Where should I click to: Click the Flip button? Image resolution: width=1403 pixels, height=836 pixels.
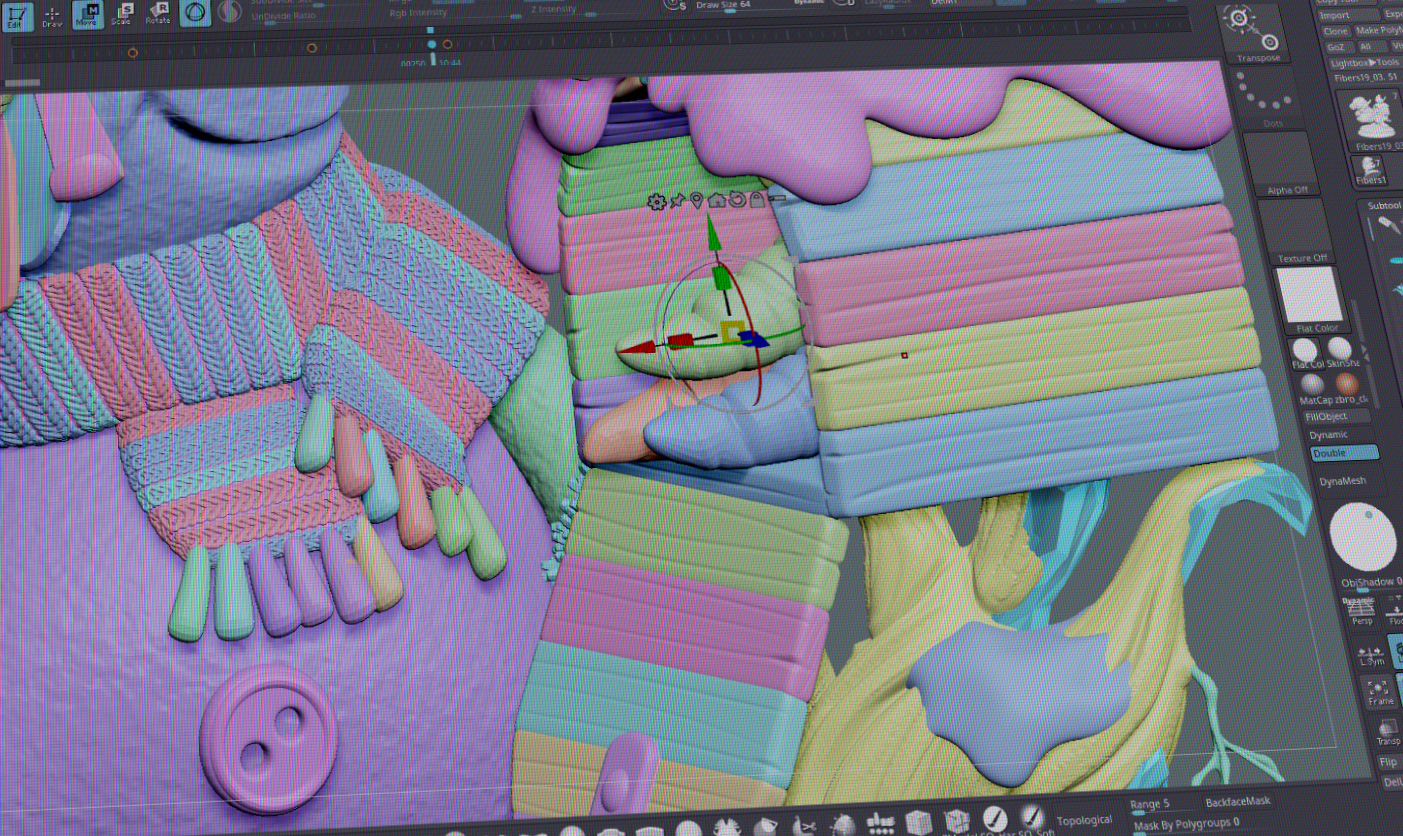click(x=1389, y=763)
